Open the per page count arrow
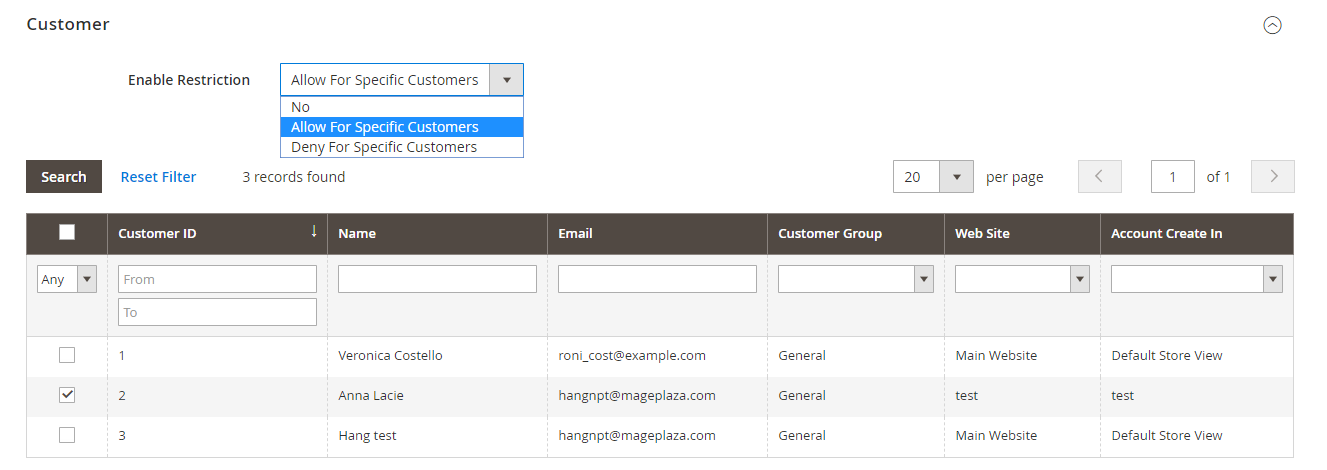The image size is (1327, 470). 957,177
